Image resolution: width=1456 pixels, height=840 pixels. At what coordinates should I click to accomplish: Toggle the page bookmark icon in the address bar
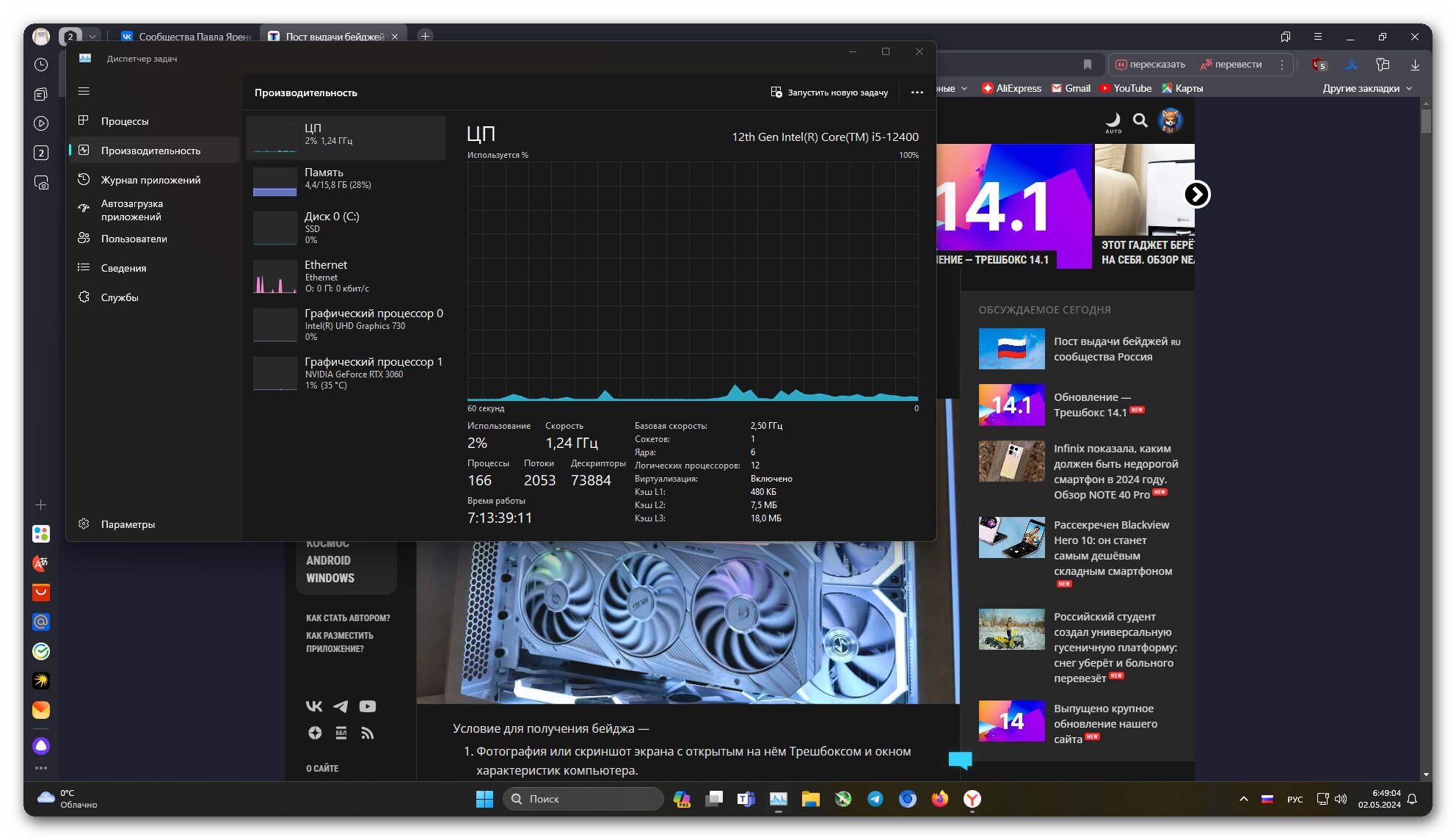click(1088, 65)
